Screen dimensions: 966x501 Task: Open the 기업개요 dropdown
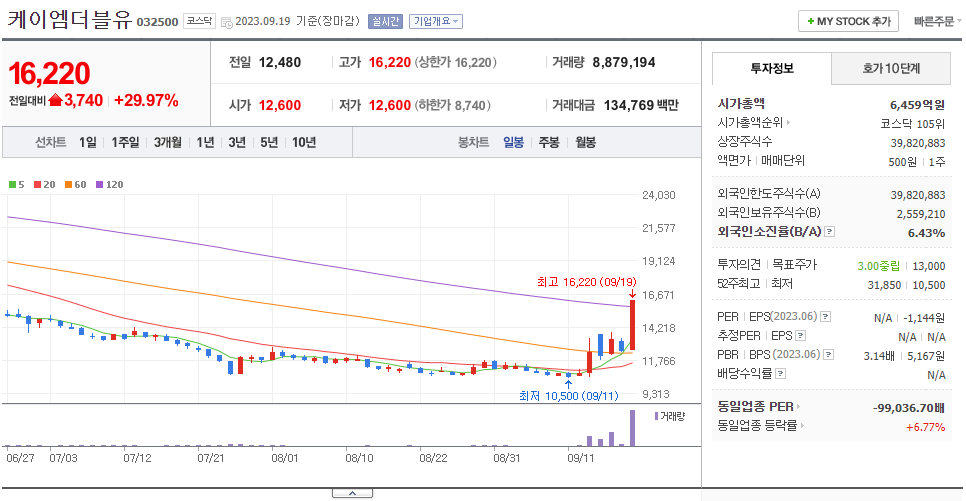tap(436, 22)
